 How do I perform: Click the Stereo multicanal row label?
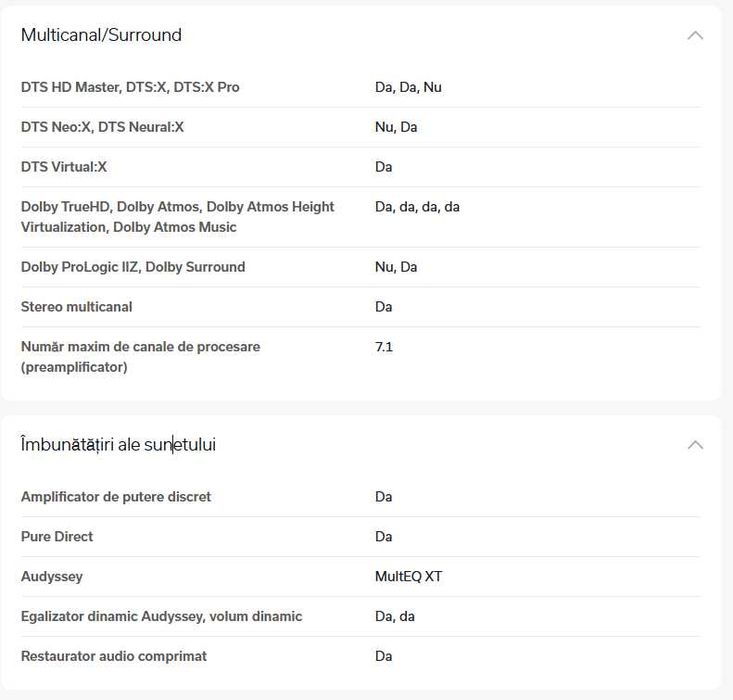(x=76, y=307)
